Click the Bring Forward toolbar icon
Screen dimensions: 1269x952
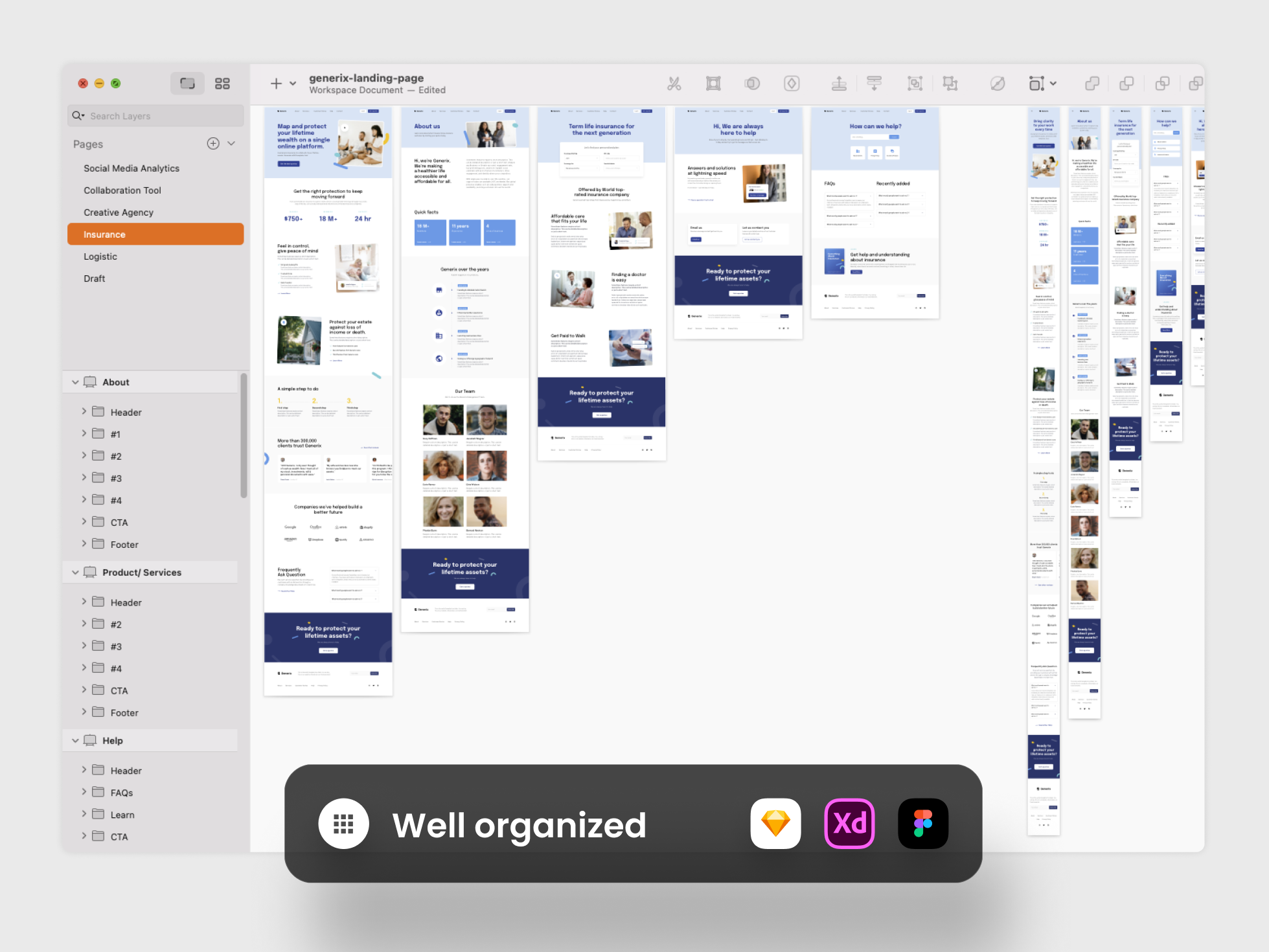coord(839,84)
